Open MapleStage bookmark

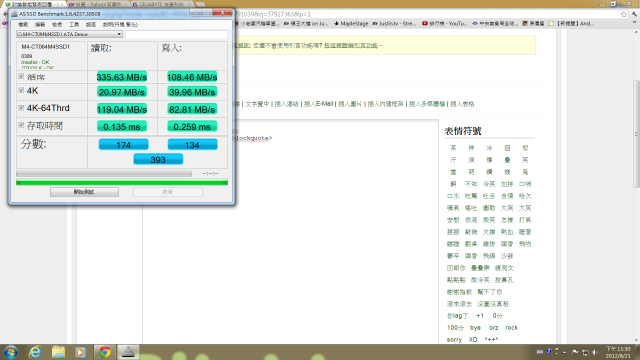351,24
